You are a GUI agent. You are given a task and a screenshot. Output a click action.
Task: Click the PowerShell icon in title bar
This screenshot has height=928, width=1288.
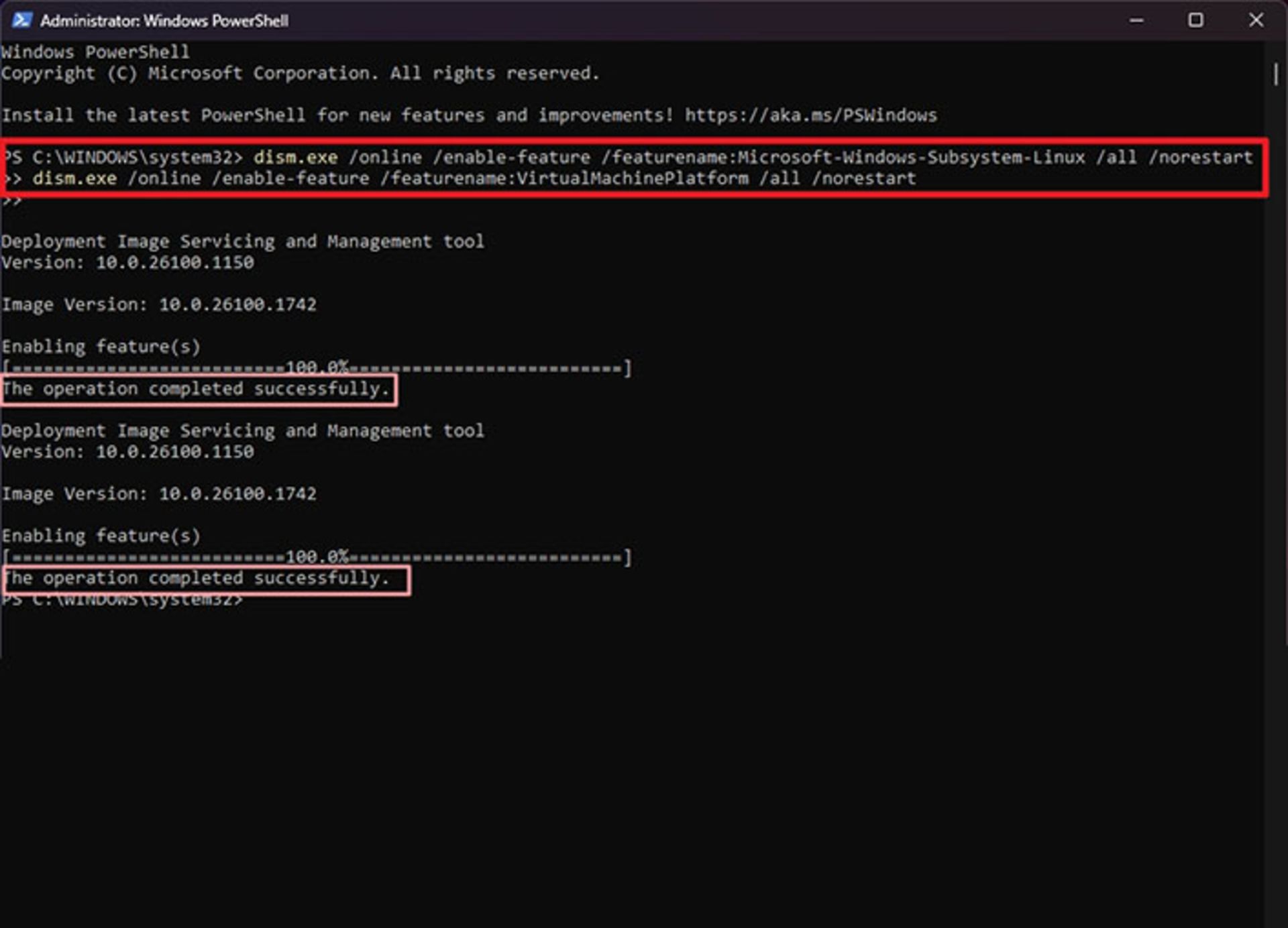pos(21,21)
